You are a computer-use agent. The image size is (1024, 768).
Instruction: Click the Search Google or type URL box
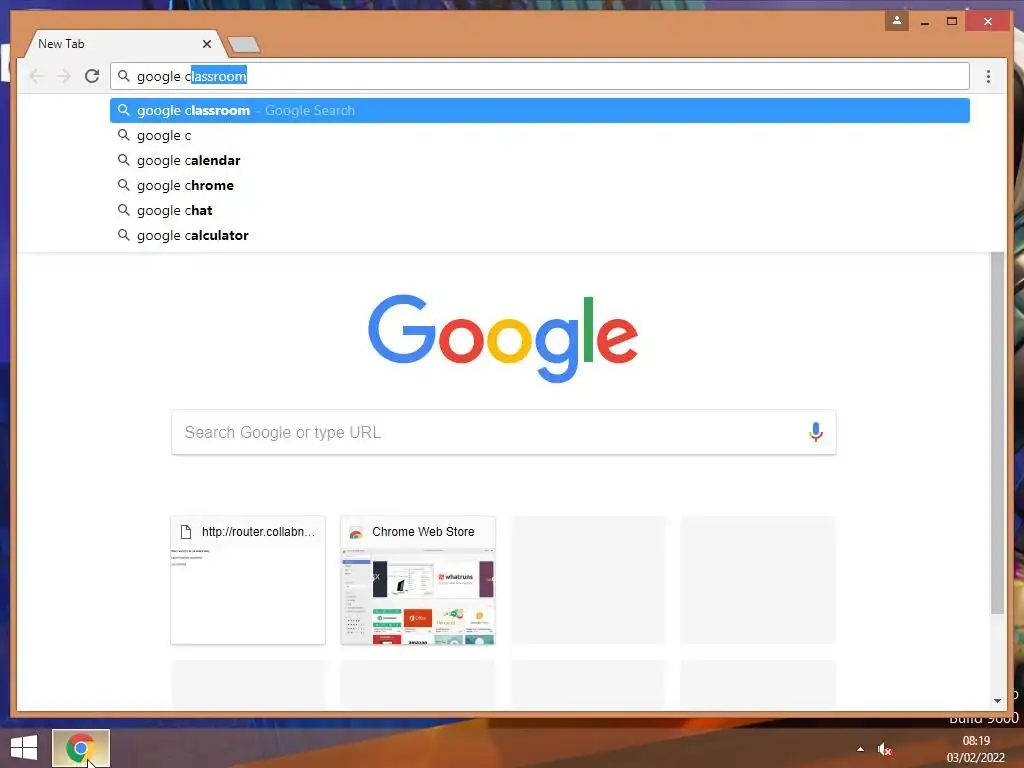[504, 432]
